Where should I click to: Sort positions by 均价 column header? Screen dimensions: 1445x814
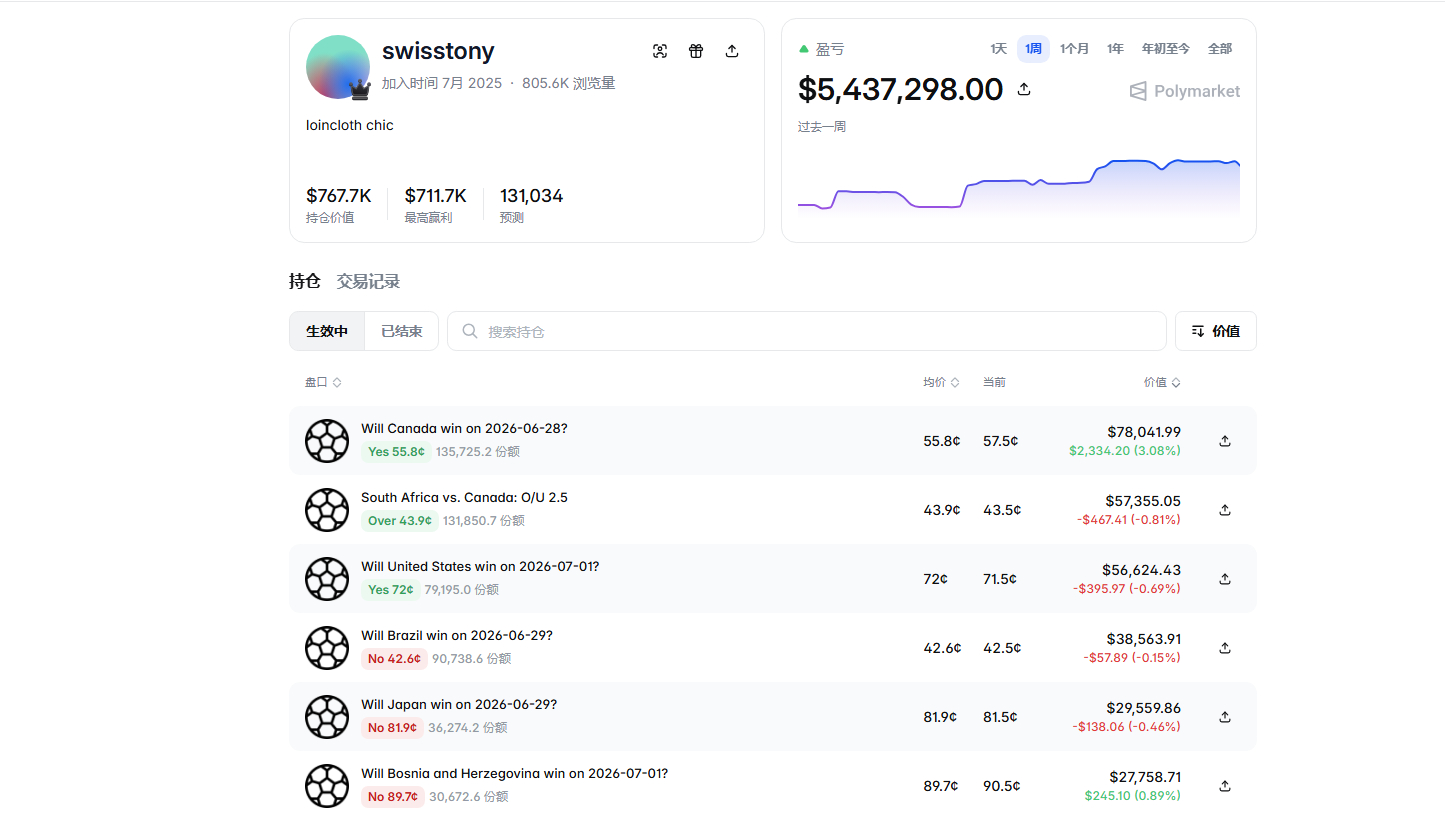(x=941, y=382)
